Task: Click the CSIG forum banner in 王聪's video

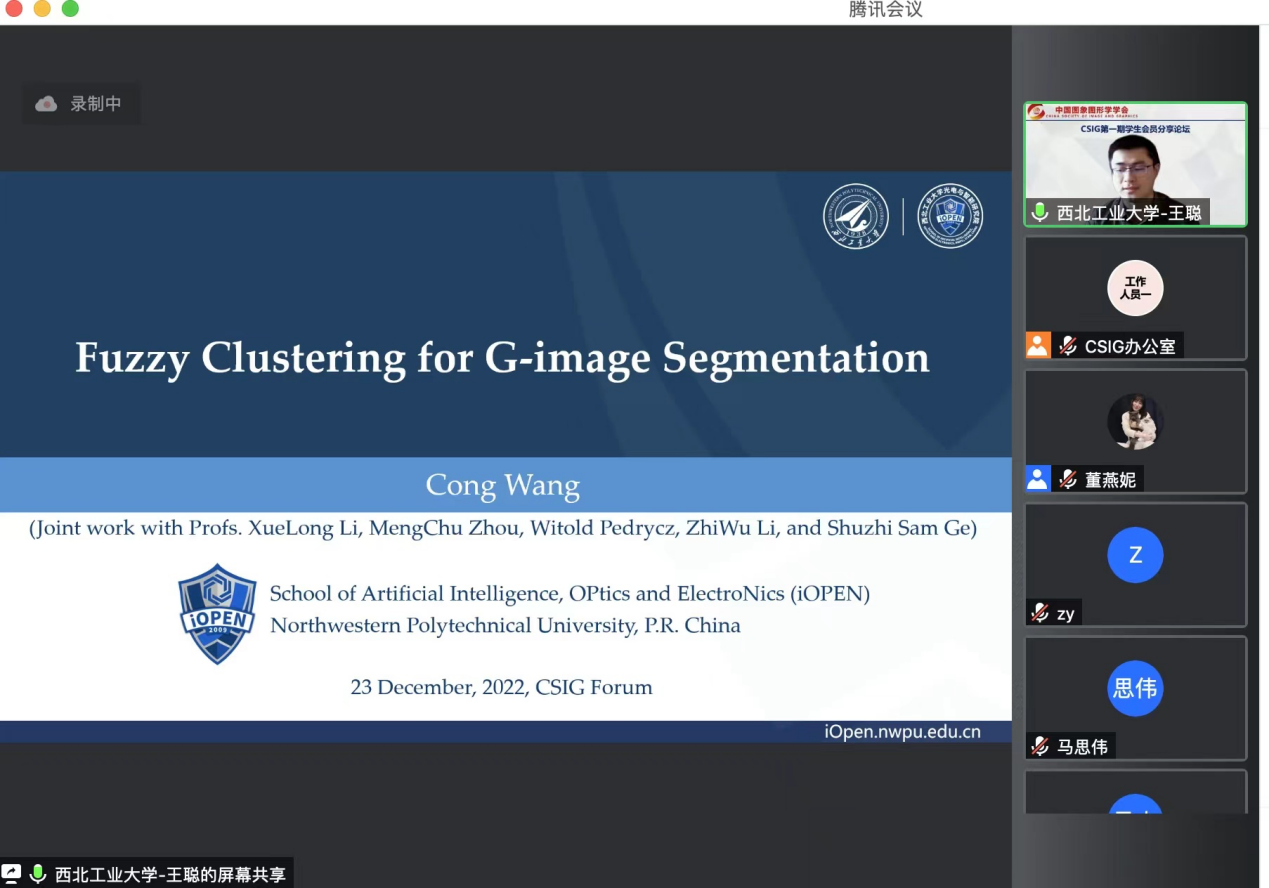Action: click(x=1135, y=119)
